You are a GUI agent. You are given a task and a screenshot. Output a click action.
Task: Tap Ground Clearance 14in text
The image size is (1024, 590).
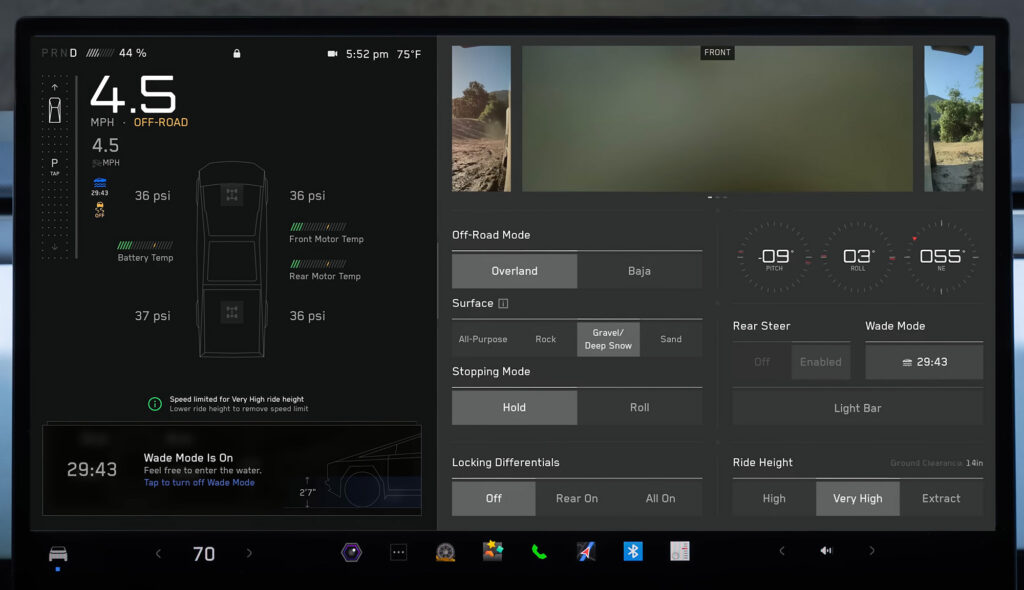point(936,463)
